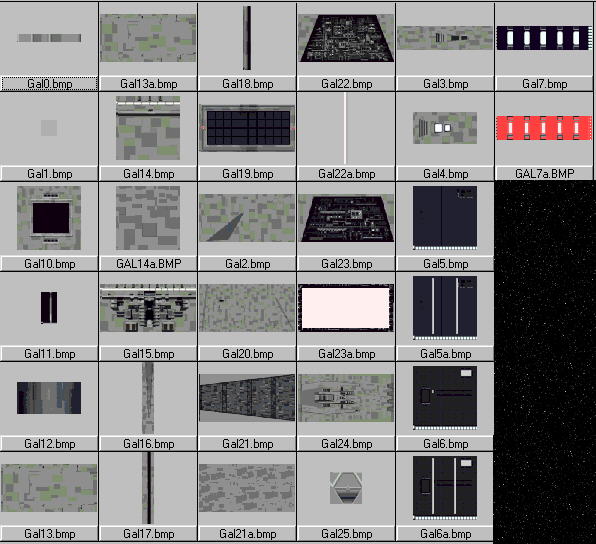Click the Gal5a.bmp filename label
The image size is (596, 544).
click(445, 354)
